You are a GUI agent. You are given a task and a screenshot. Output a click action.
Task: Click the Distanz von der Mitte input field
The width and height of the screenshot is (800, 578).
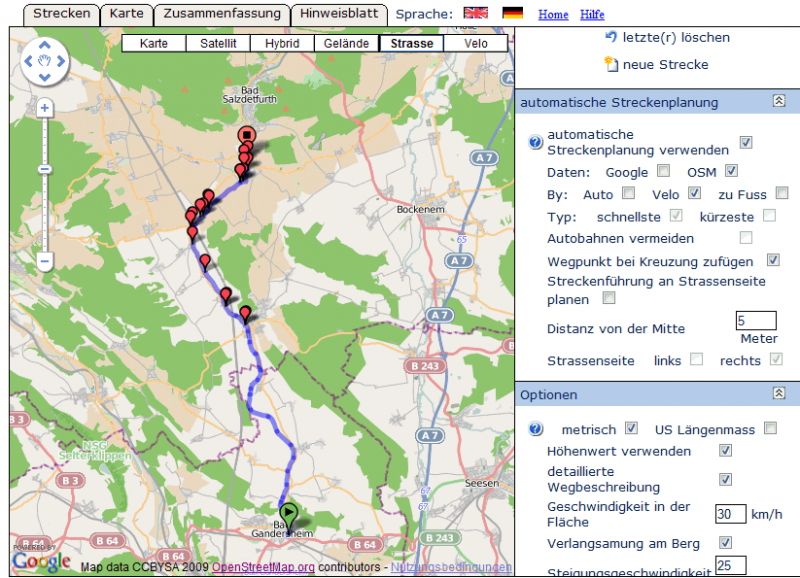756,321
